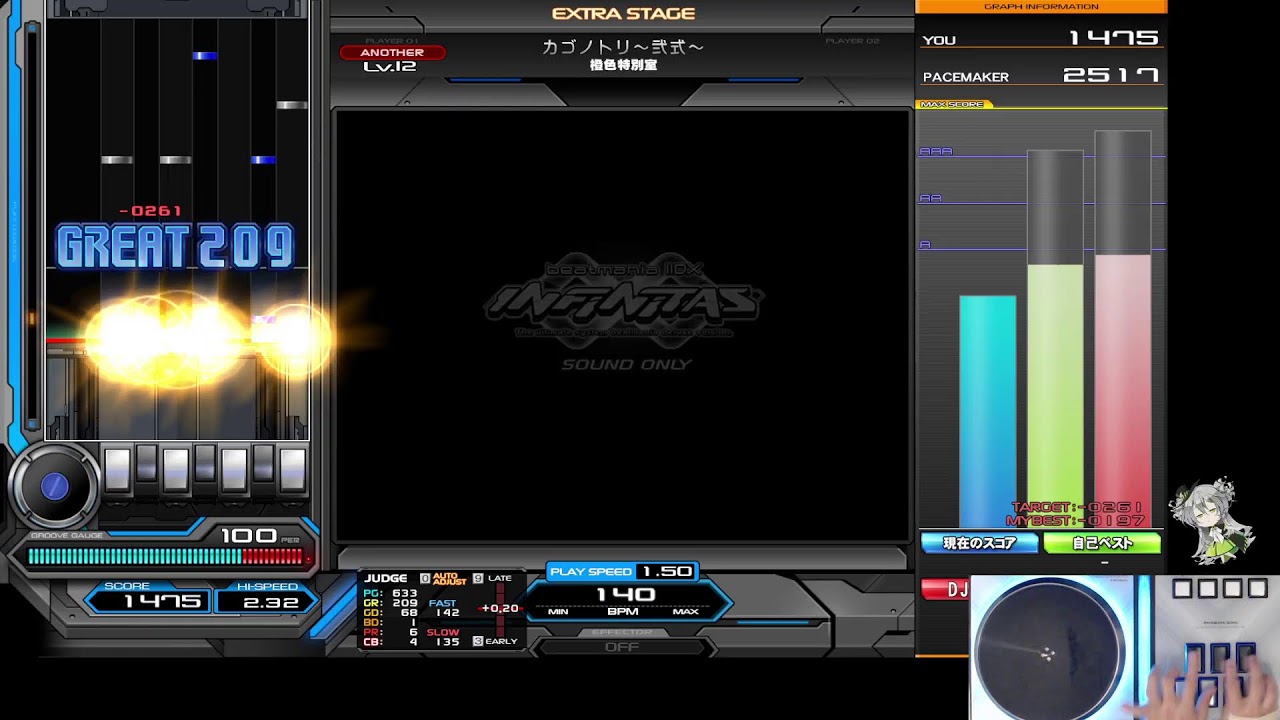Click the GREAT 209 judgment display
1280x720 pixels.
click(x=176, y=247)
